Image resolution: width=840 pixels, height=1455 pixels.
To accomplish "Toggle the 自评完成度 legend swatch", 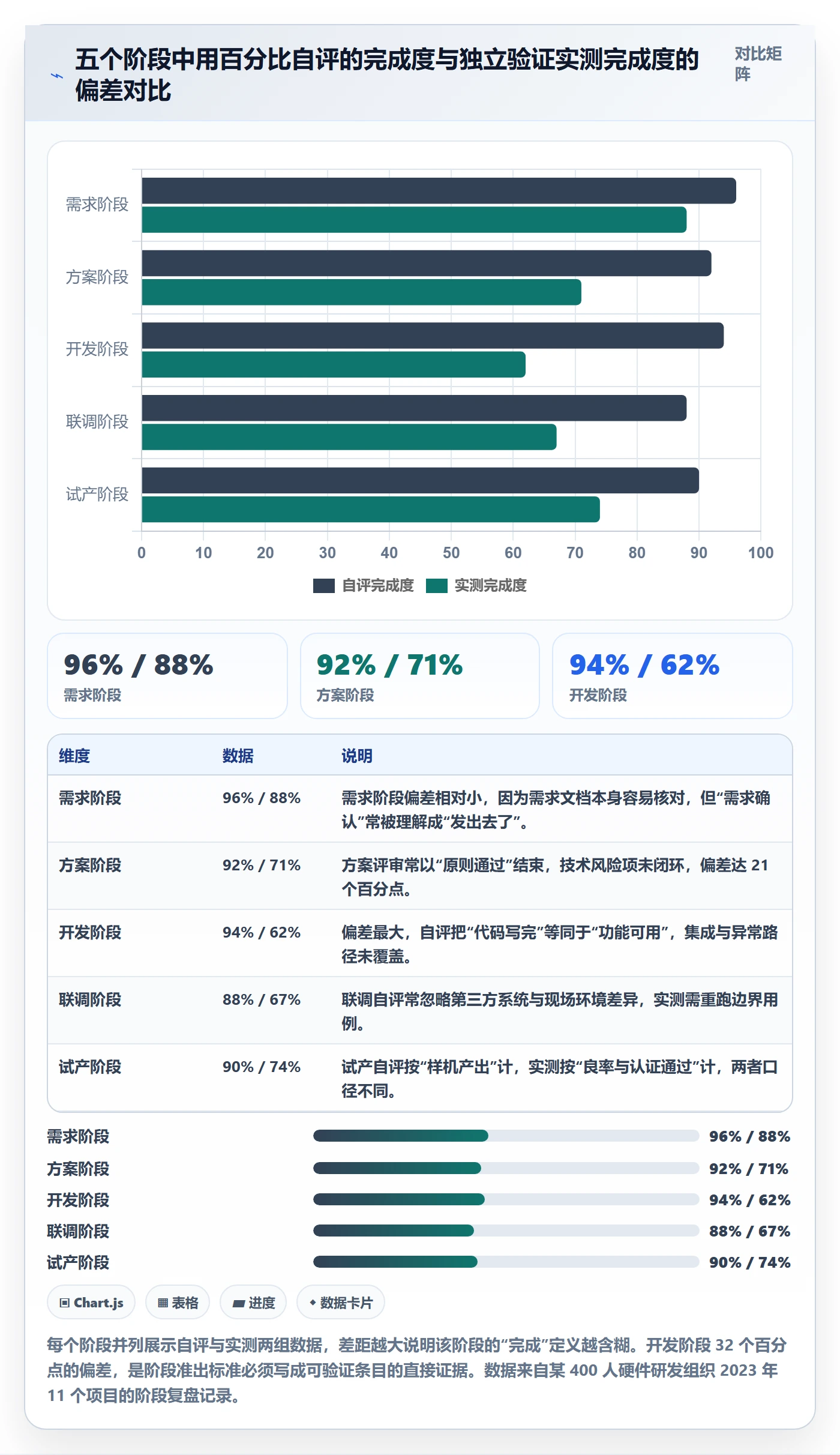I will [323, 586].
